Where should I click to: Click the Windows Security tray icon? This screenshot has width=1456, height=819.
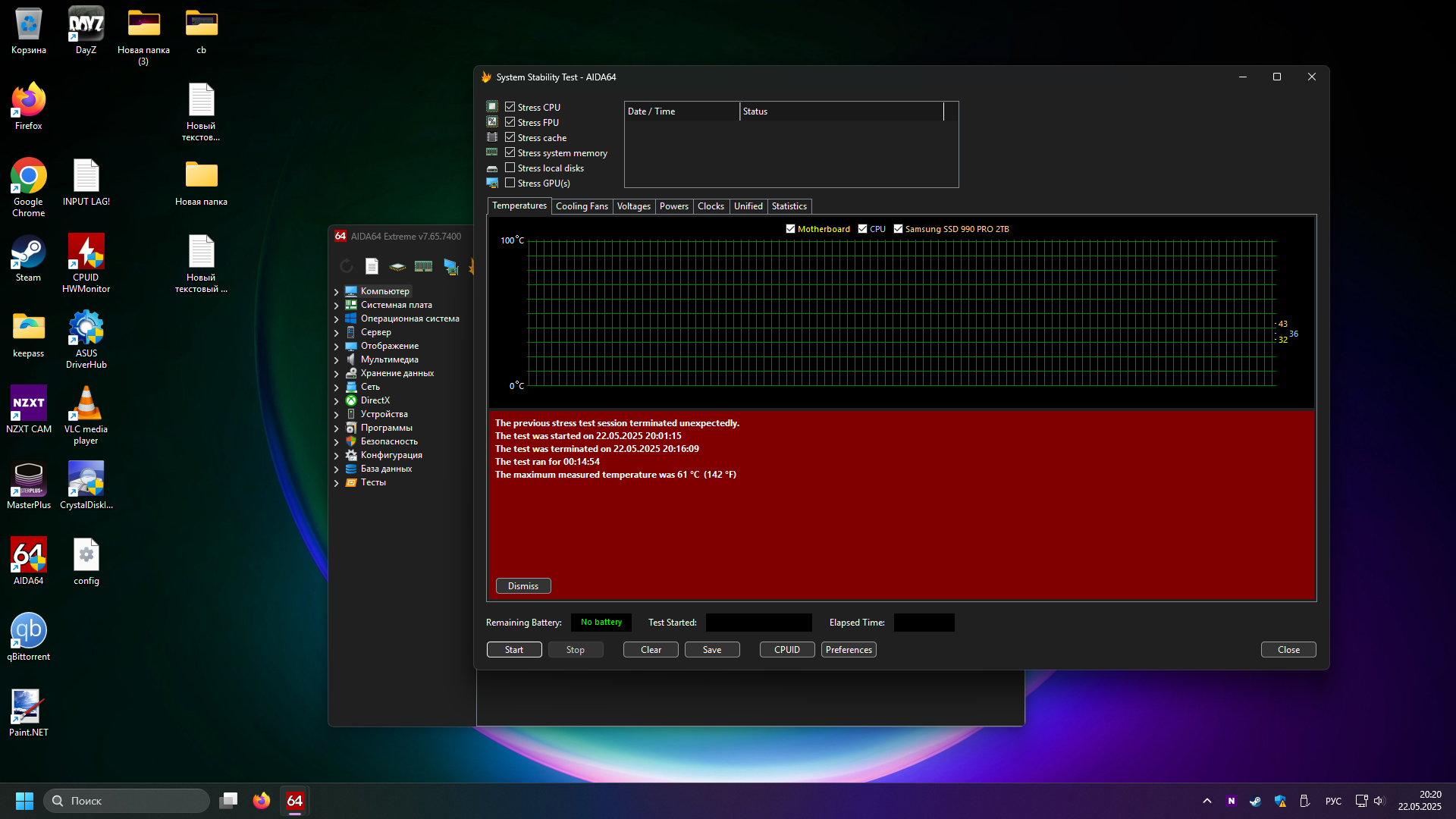coord(1280,801)
